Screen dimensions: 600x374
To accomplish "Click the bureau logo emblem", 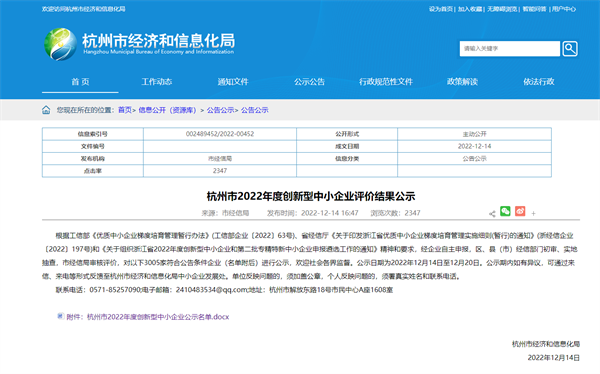I will 60,44.
